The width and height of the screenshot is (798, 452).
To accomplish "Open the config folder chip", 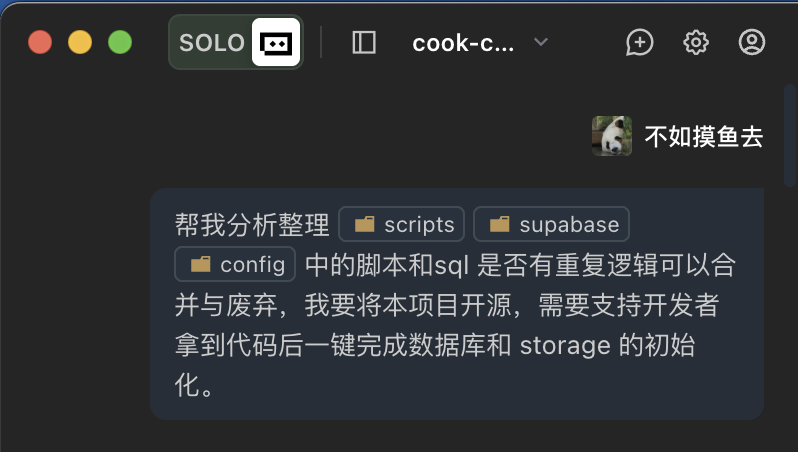I will (235, 264).
